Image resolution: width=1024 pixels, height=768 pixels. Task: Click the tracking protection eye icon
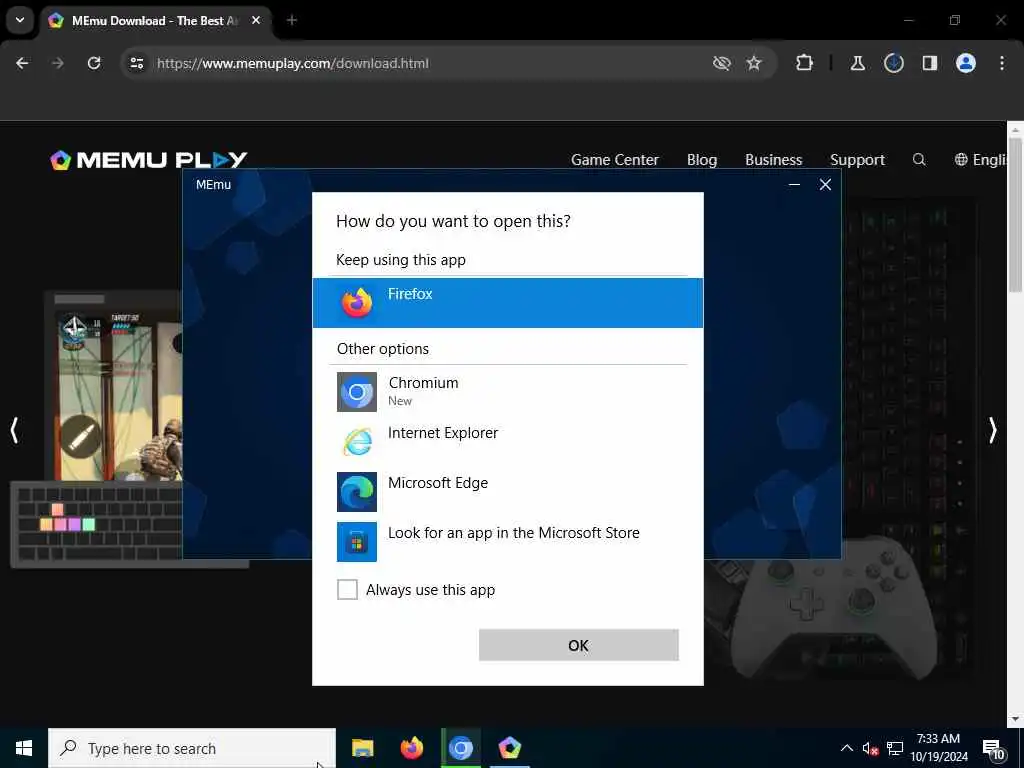coord(722,63)
